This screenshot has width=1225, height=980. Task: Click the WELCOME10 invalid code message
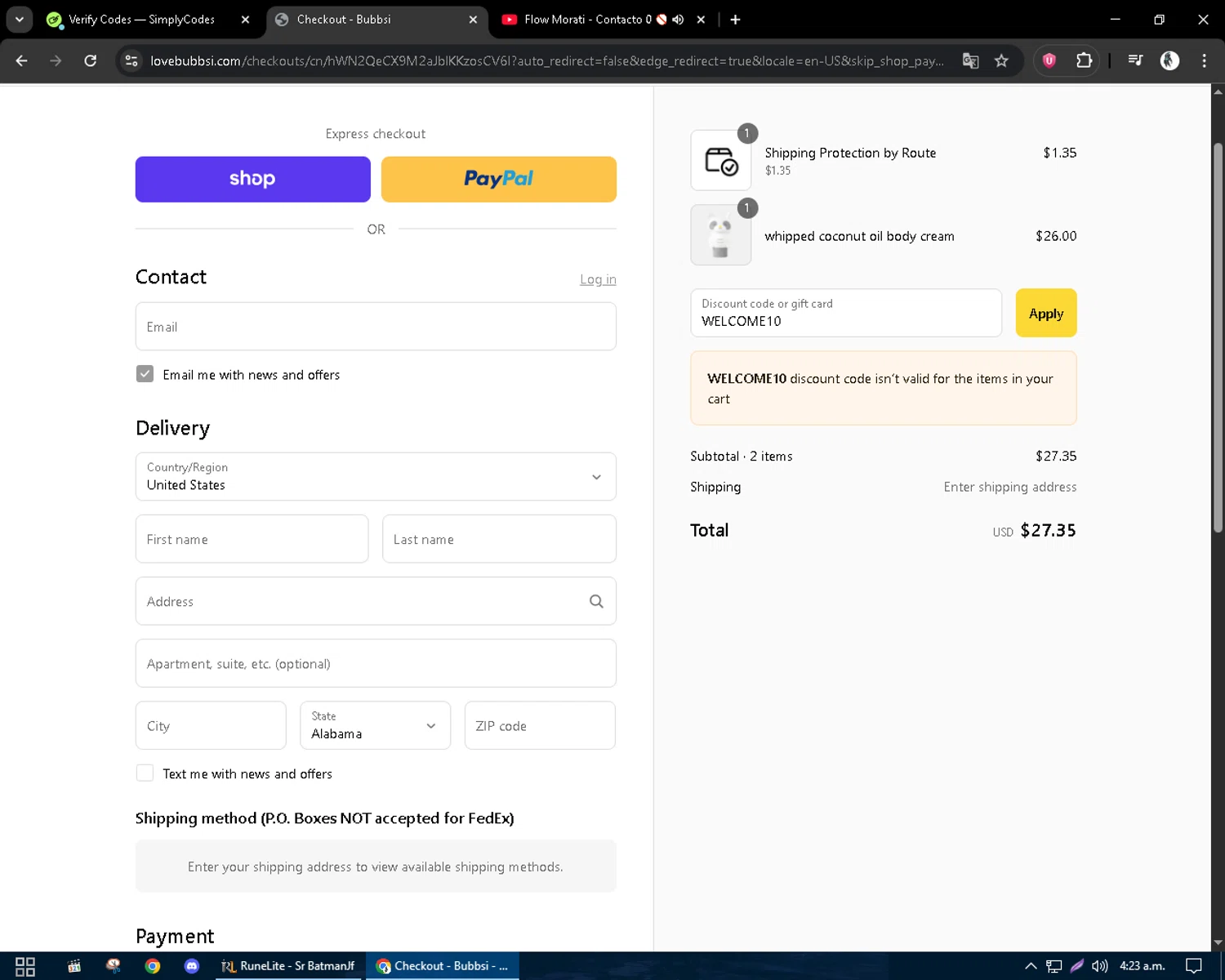[x=884, y=389]
